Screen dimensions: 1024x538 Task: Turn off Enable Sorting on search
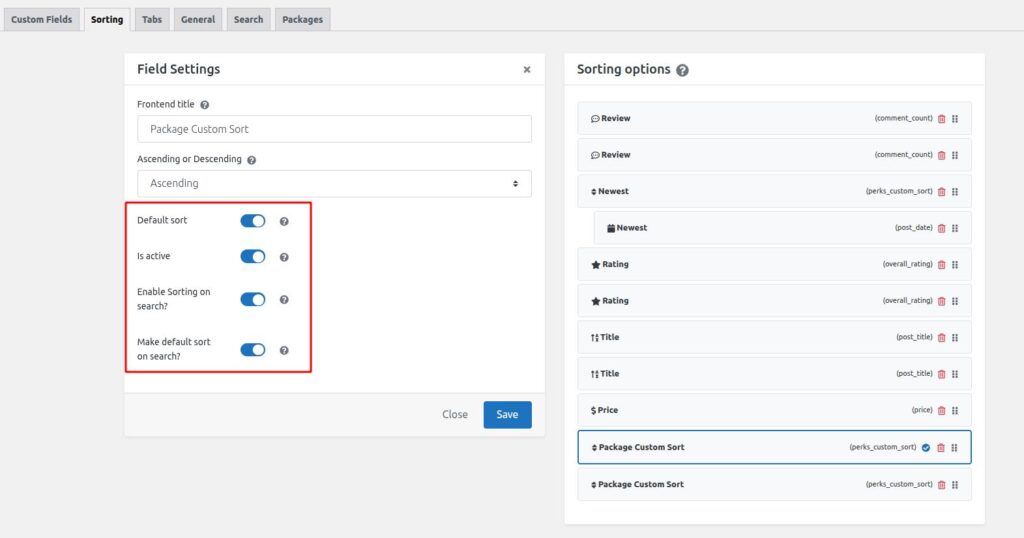coord(253,299)
